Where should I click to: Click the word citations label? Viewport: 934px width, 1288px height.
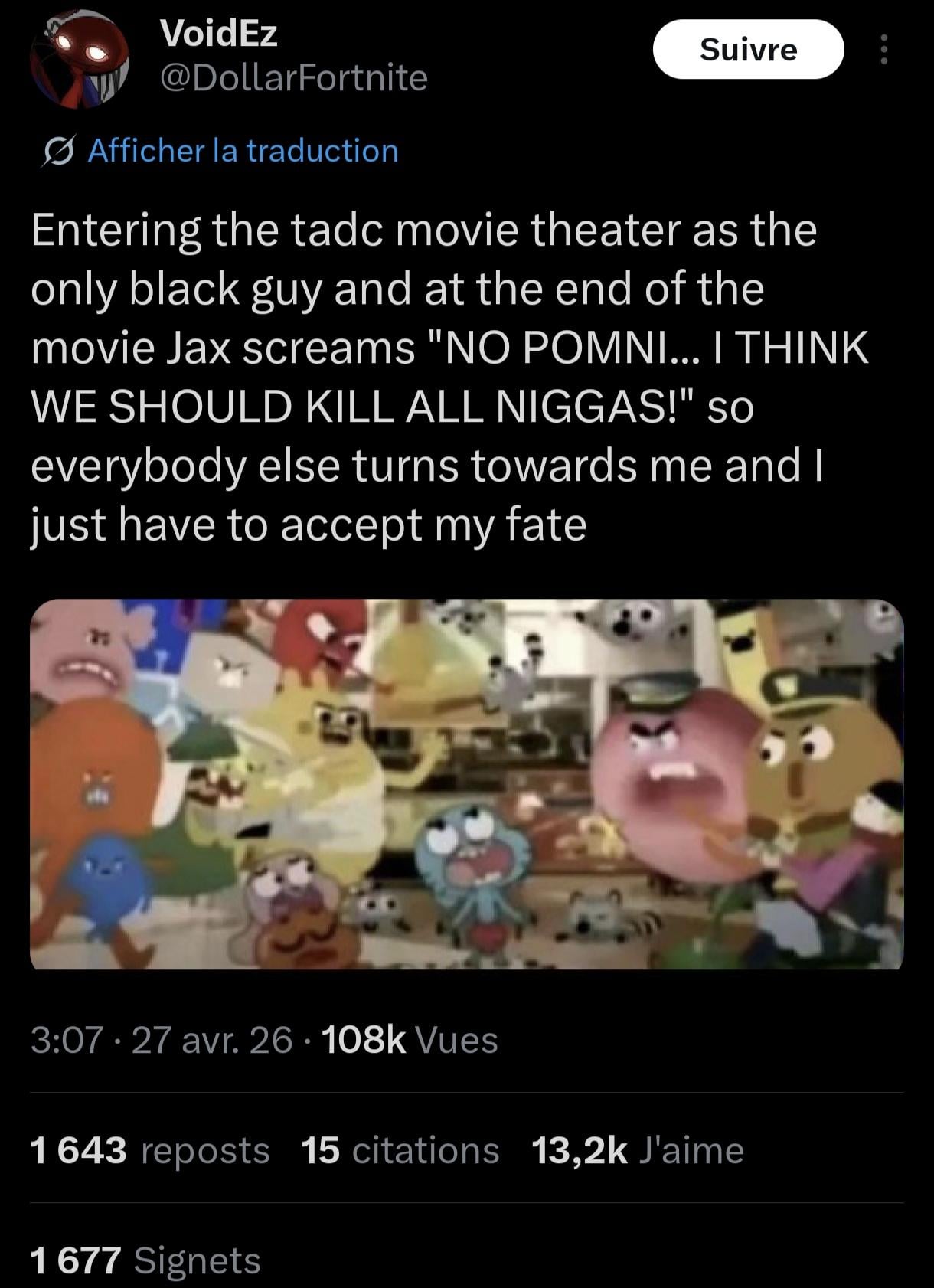[x=426, y=1150]
